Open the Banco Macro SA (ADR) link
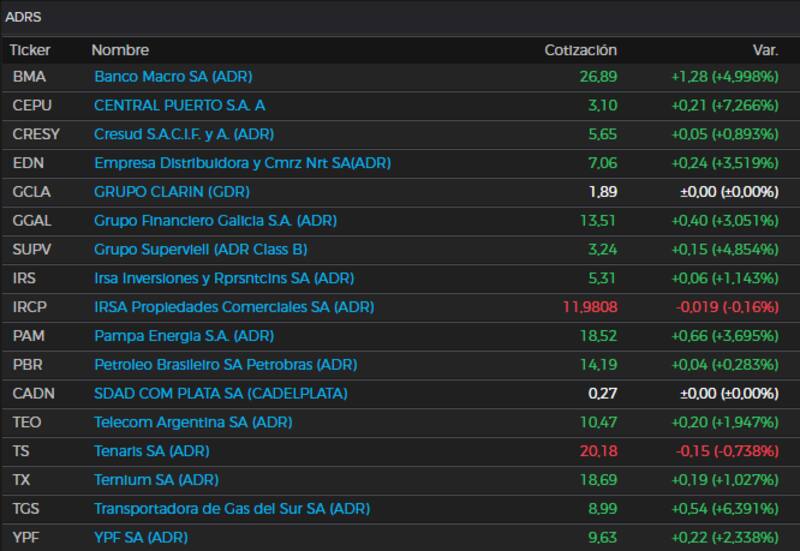The image size is (800, 551). [x=173, y=76]
